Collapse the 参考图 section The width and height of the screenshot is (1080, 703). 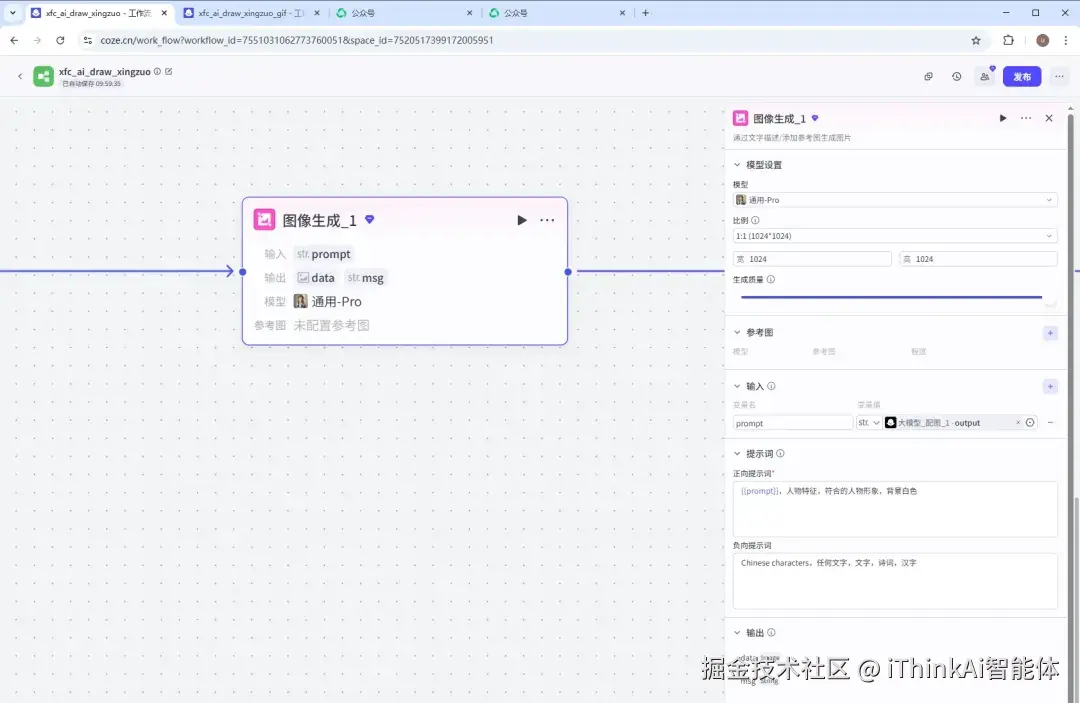[737, 333]
